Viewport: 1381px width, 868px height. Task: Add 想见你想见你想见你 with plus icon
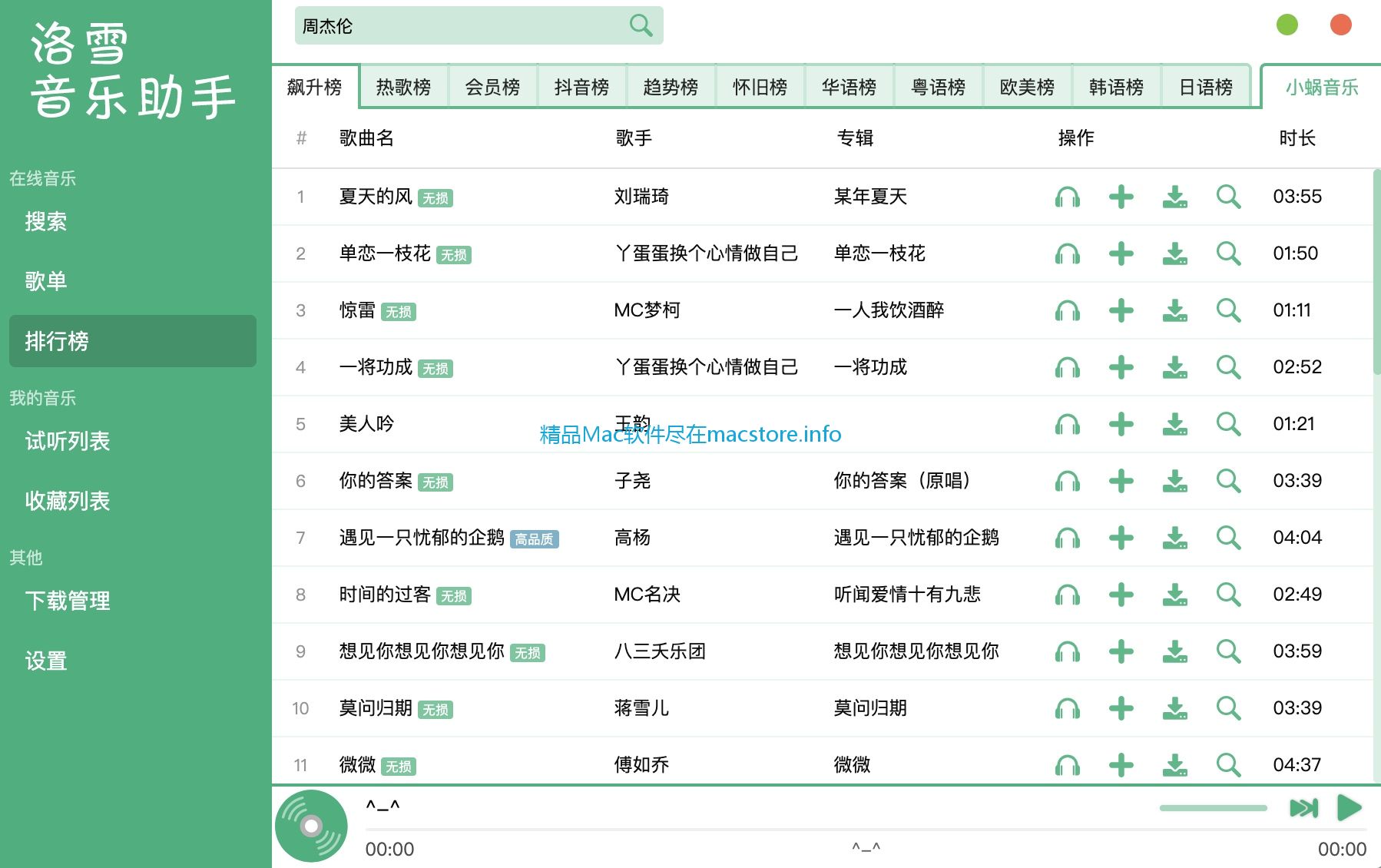[1121, 651]
